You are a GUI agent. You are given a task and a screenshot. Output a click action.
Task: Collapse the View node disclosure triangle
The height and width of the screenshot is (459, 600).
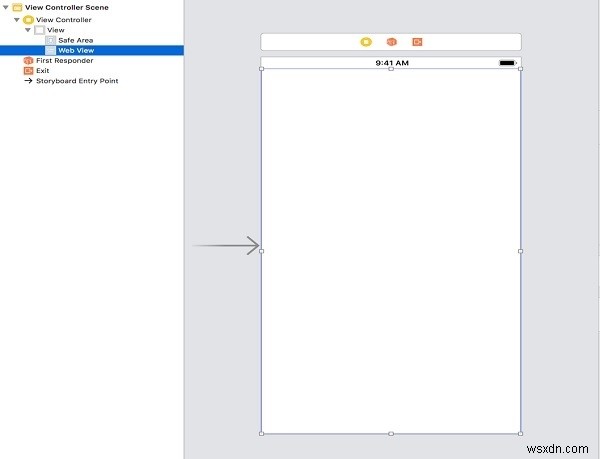pos(28,30)
